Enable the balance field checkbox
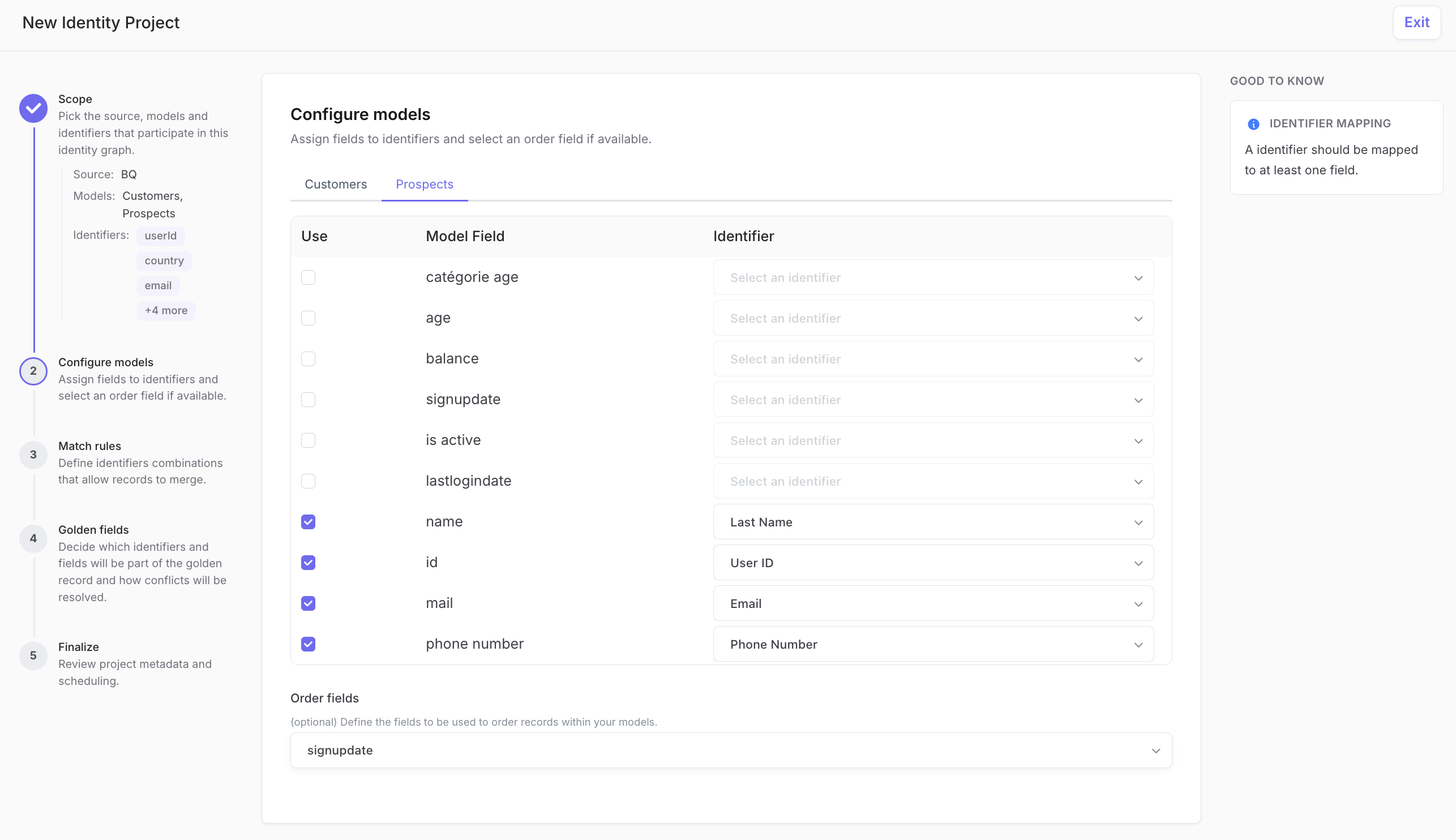Image resolution: width=1456 pixels, height=840 pixels. [x=309, y=359]
